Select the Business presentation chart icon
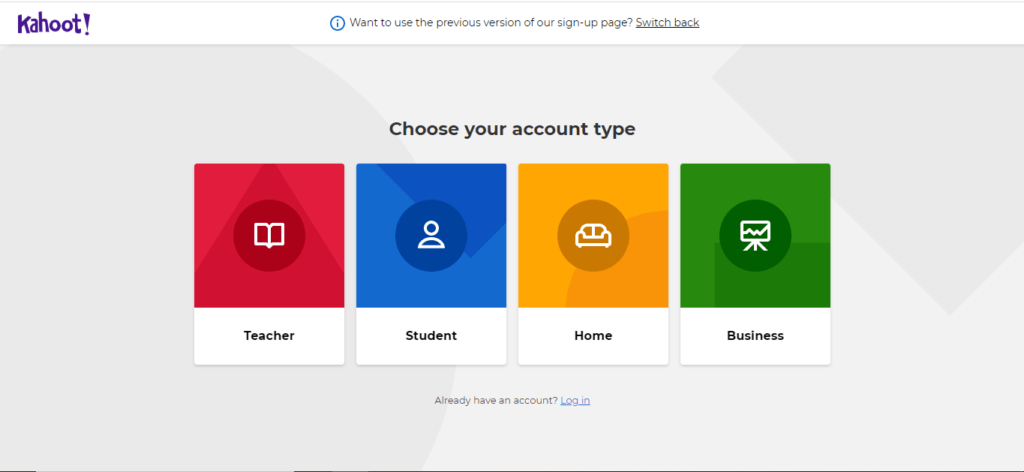Screen dimensions: 1024x472 [x=755, y=235]
